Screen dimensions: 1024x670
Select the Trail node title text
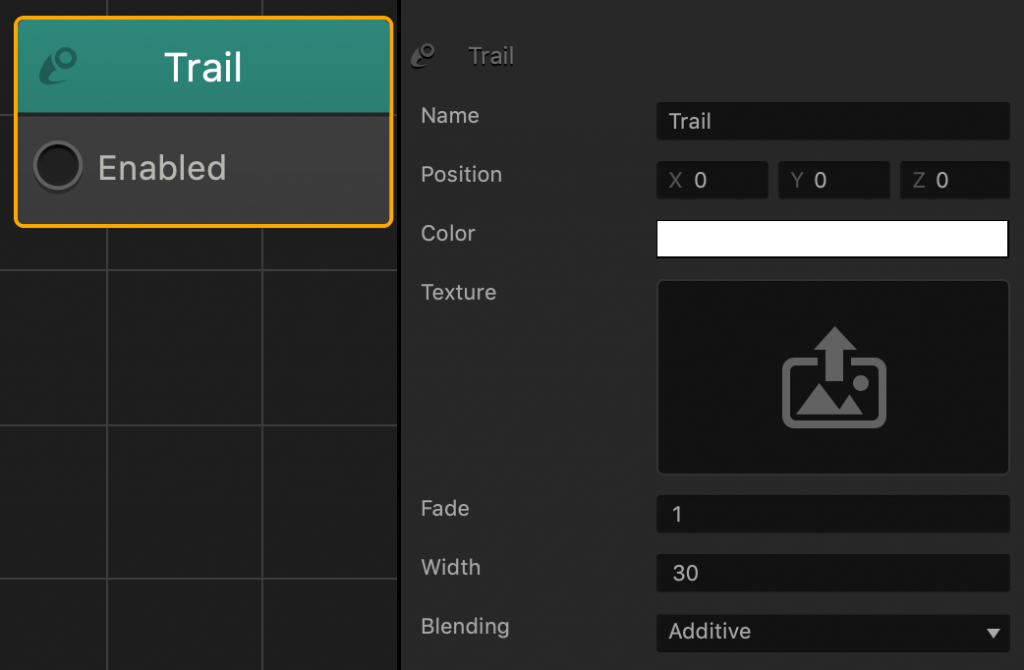click(x=203, y=67)
